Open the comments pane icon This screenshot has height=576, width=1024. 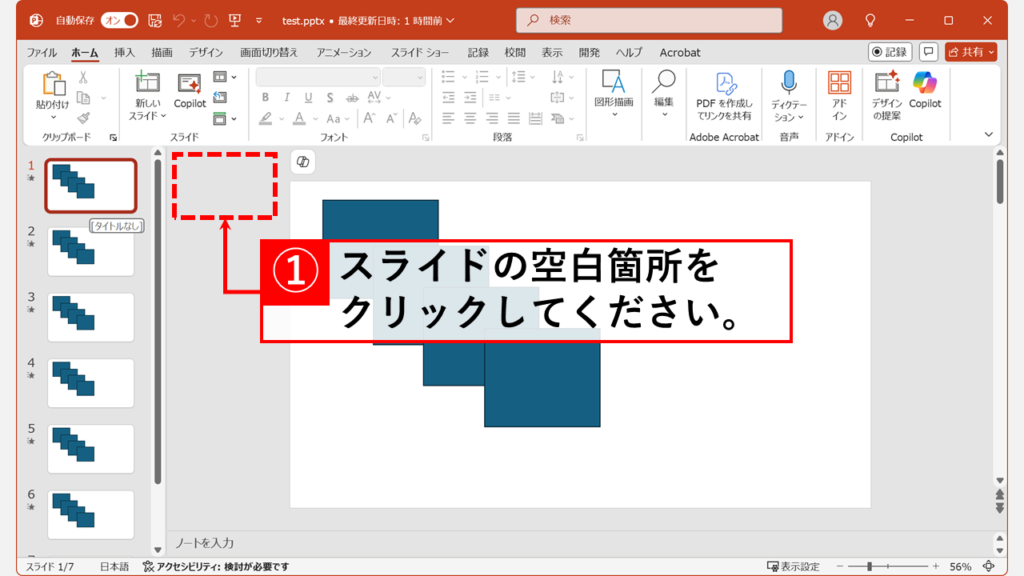click(928, 52)
